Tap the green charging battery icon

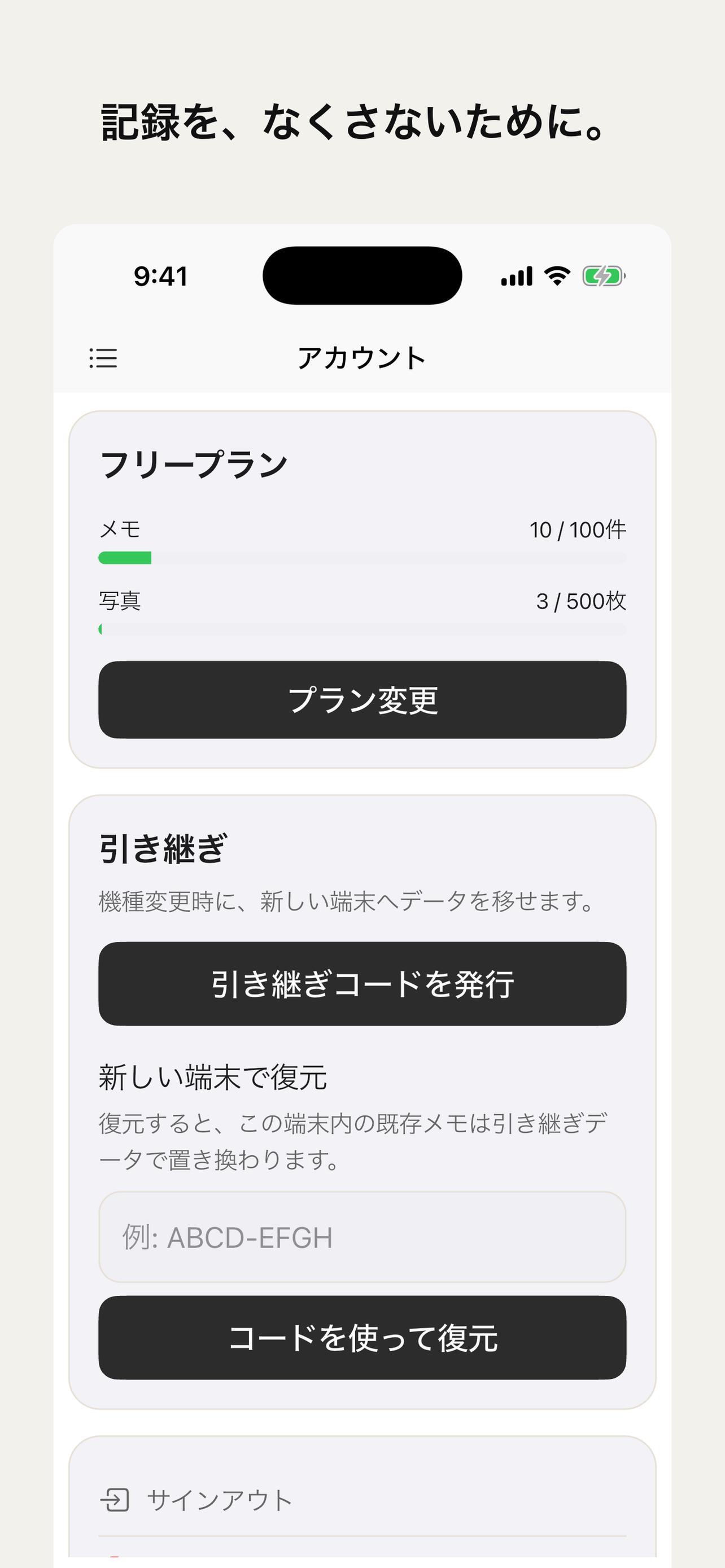(x=604, y=277)
